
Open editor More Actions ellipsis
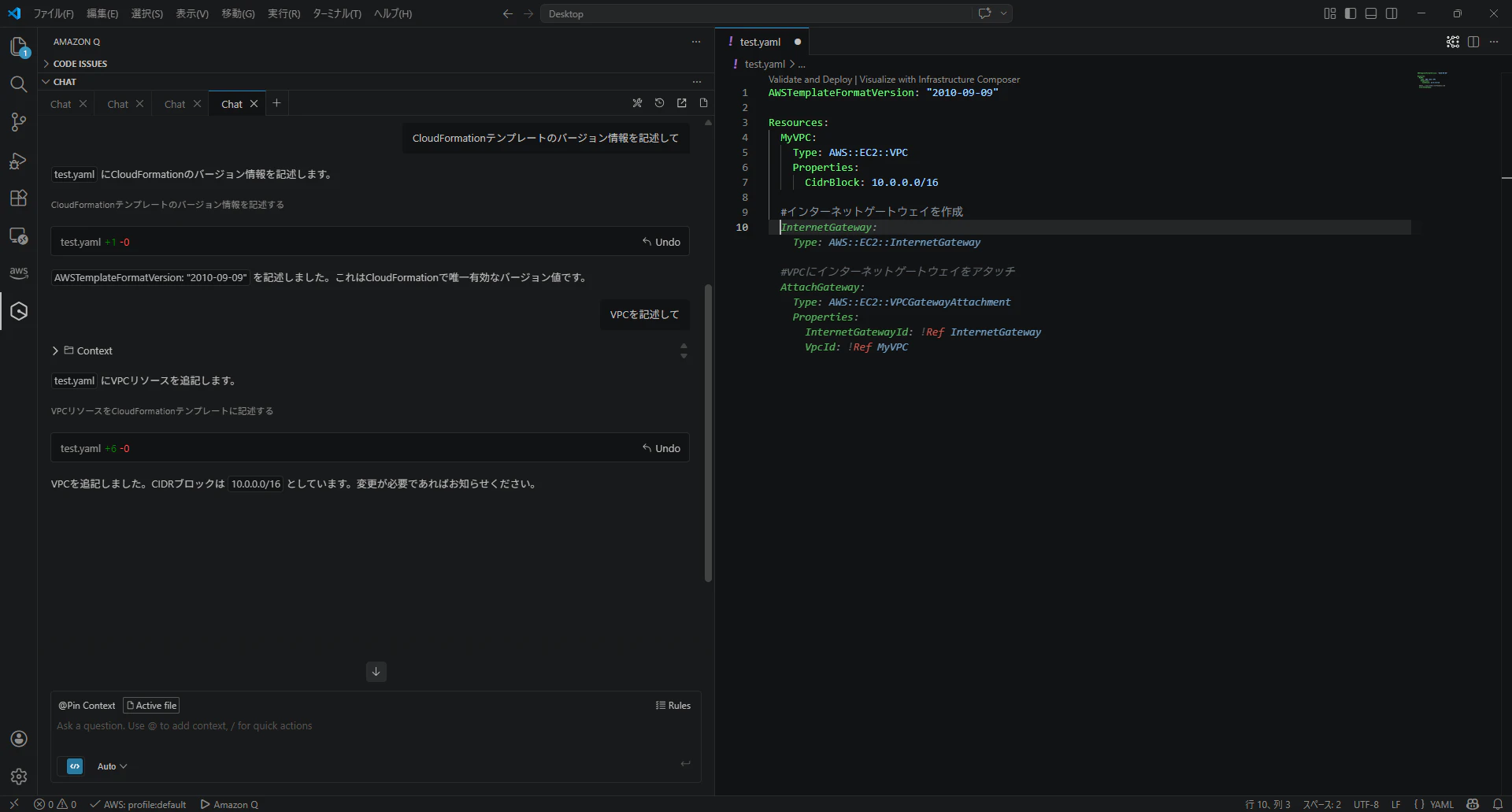[x=1494, y=42]
